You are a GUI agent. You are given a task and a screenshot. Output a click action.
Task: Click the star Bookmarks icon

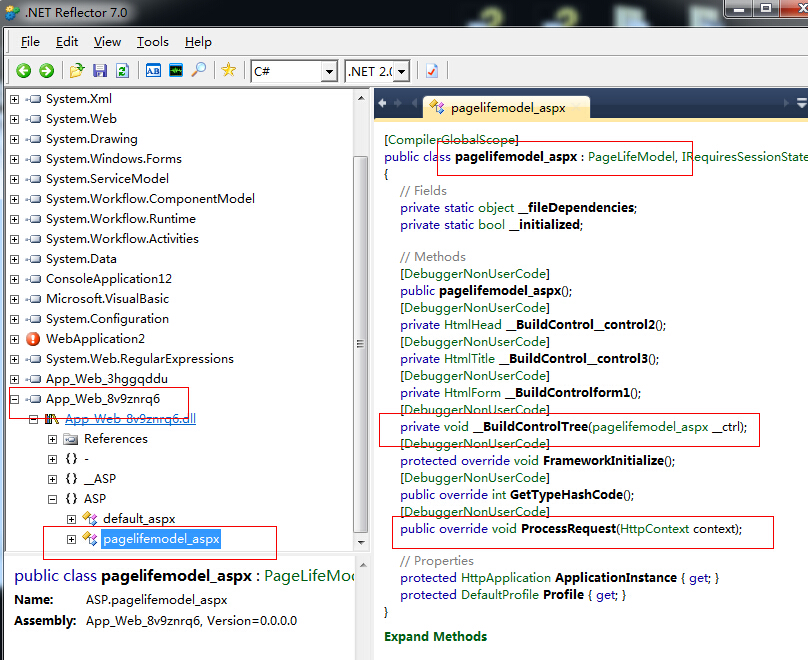tap(228, 70)
